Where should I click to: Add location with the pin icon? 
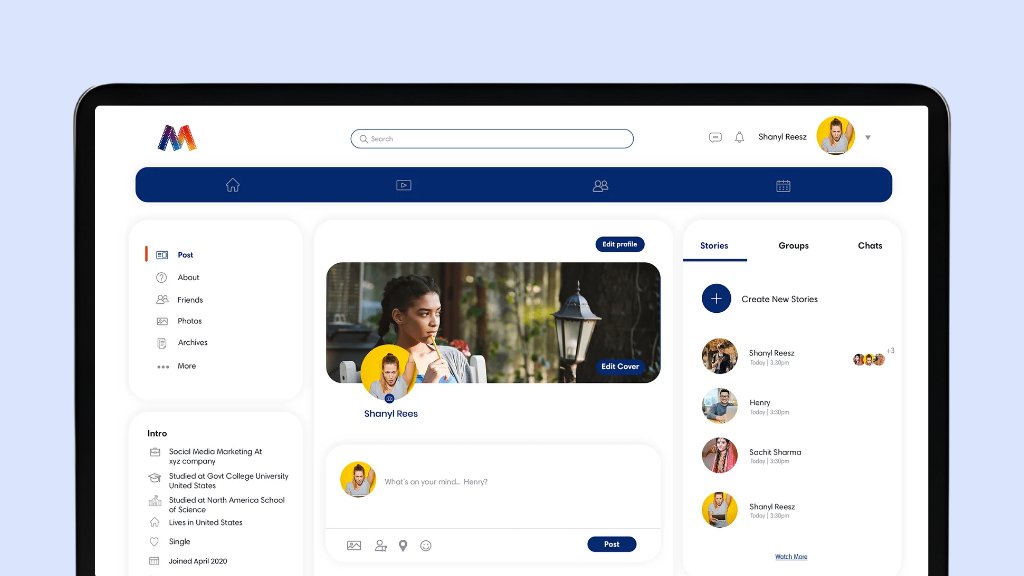point(403,545)
